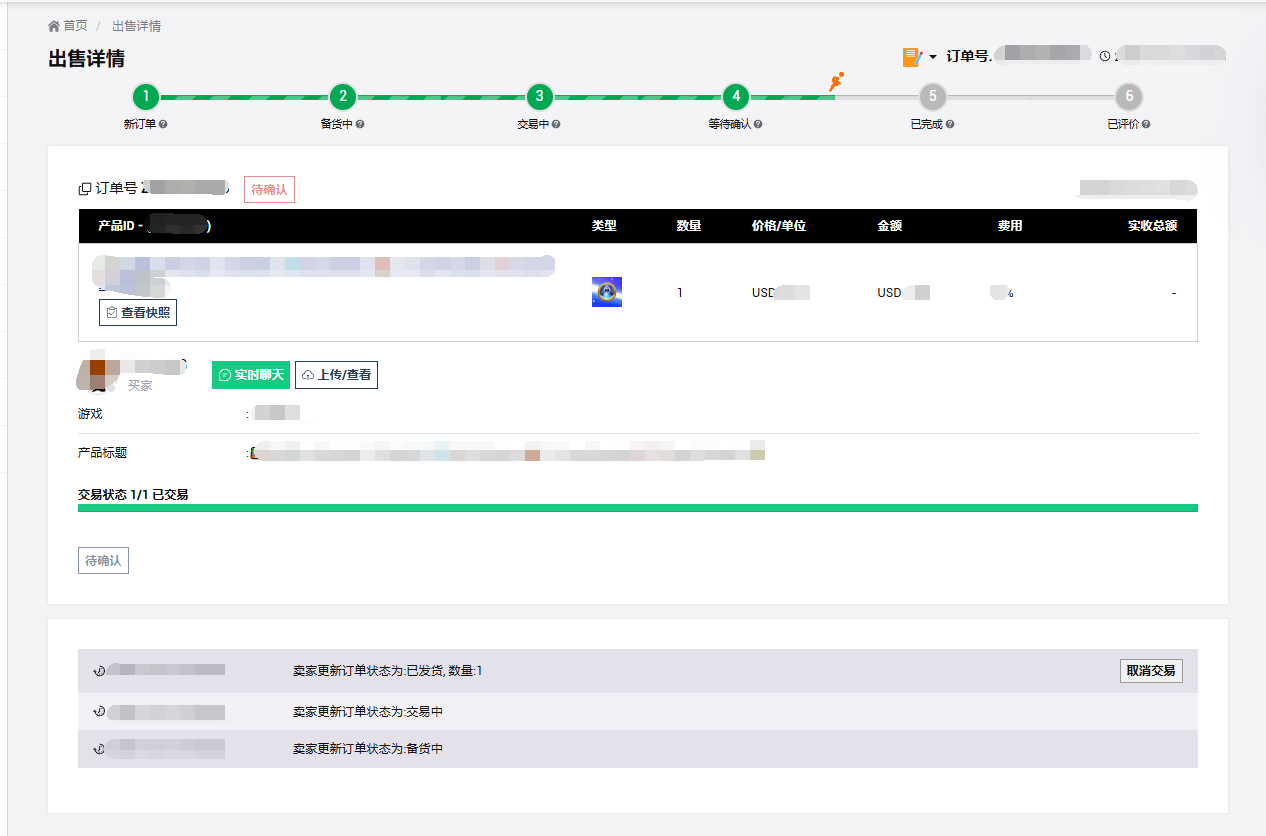Click step 4 等待确认 circle
This screenshot has width=1266, height=836.
pyautogui.click(x=736, y=97)
